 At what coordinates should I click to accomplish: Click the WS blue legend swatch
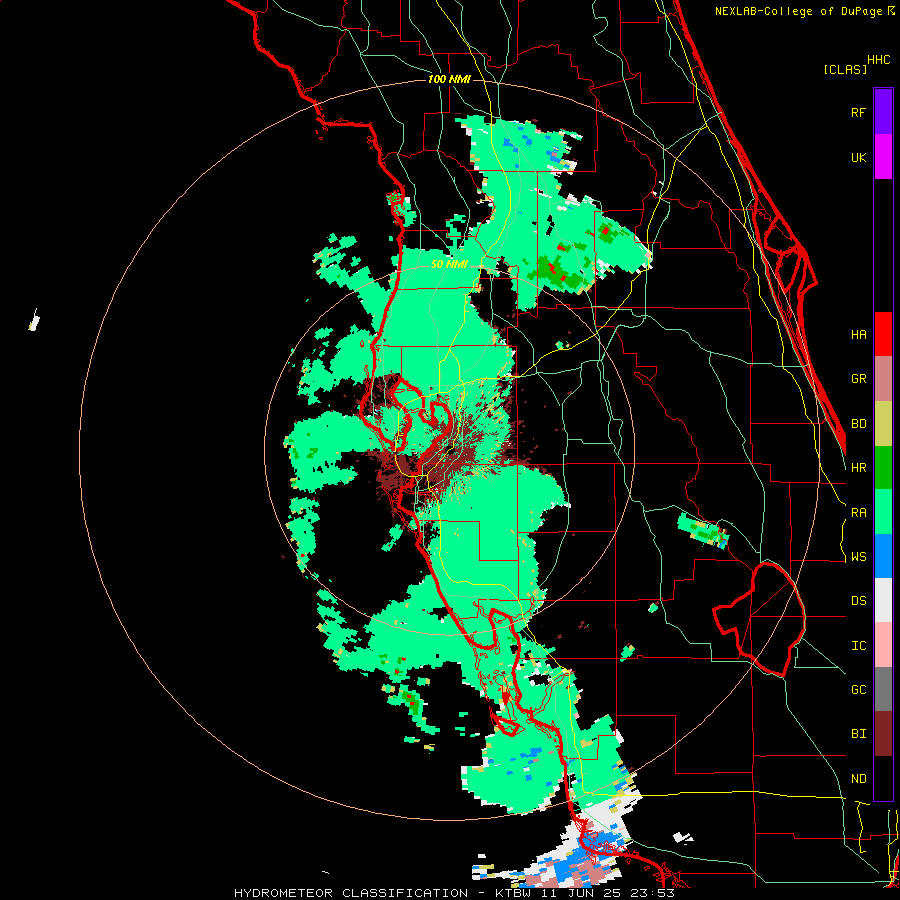tap(883, 556)
